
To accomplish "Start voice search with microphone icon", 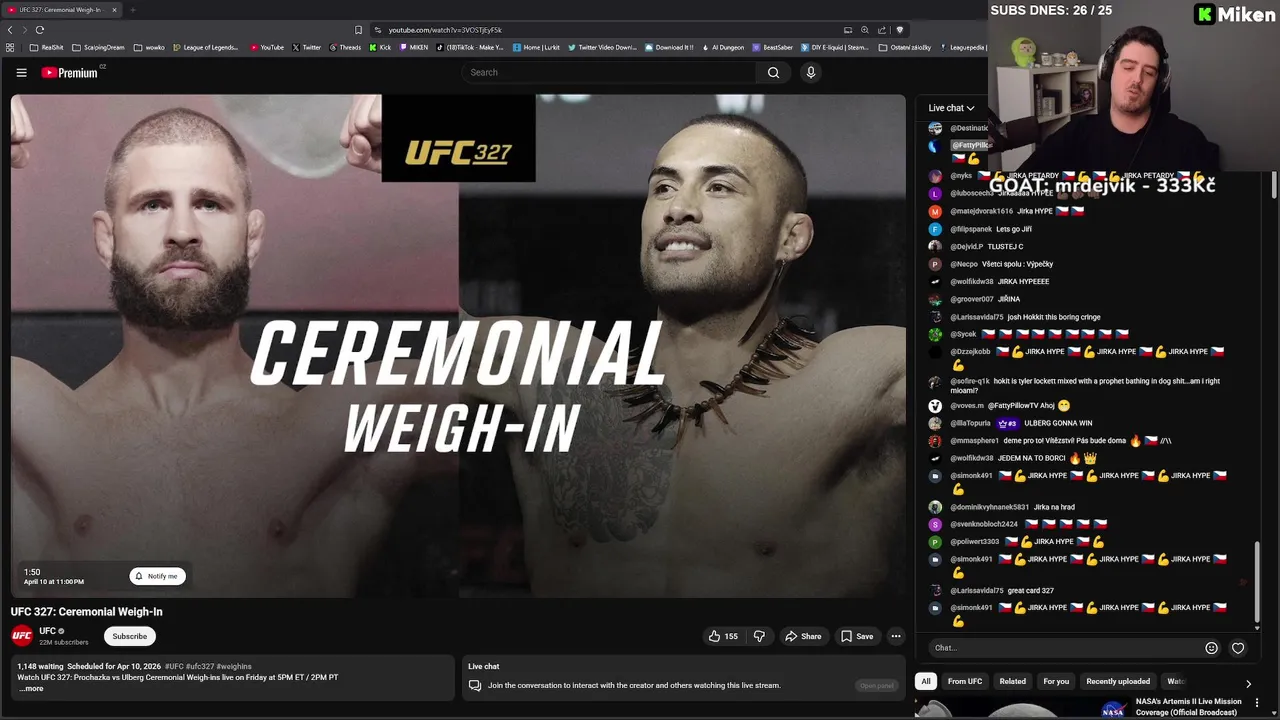I will pyautogui.click(x=811, y=72).
